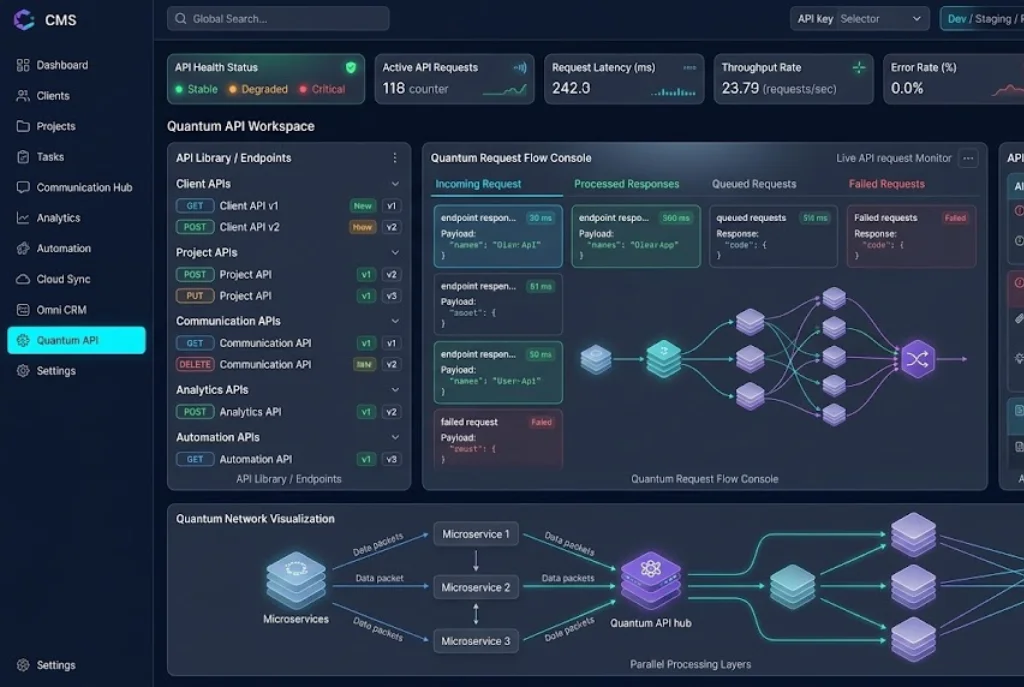Click GET badge for Automation API
Image resolution: width=1024 pixels, height=687 pixels.
[x=195, y=459]
